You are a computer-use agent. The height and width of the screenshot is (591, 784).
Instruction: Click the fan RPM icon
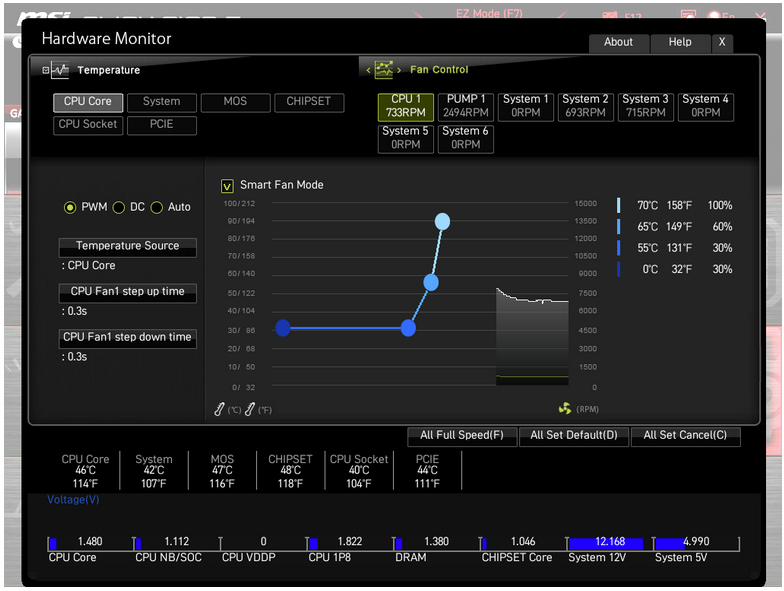coord(564,408)
